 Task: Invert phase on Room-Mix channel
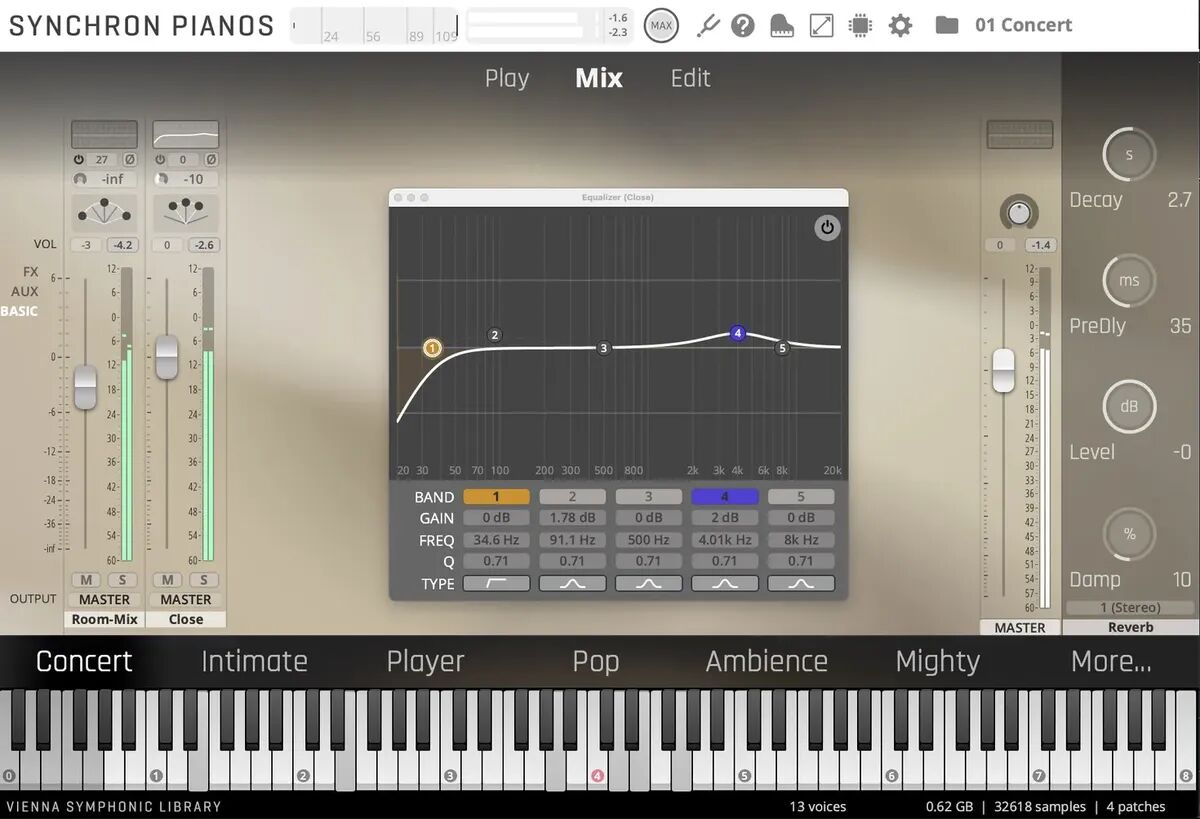[129, 160]
